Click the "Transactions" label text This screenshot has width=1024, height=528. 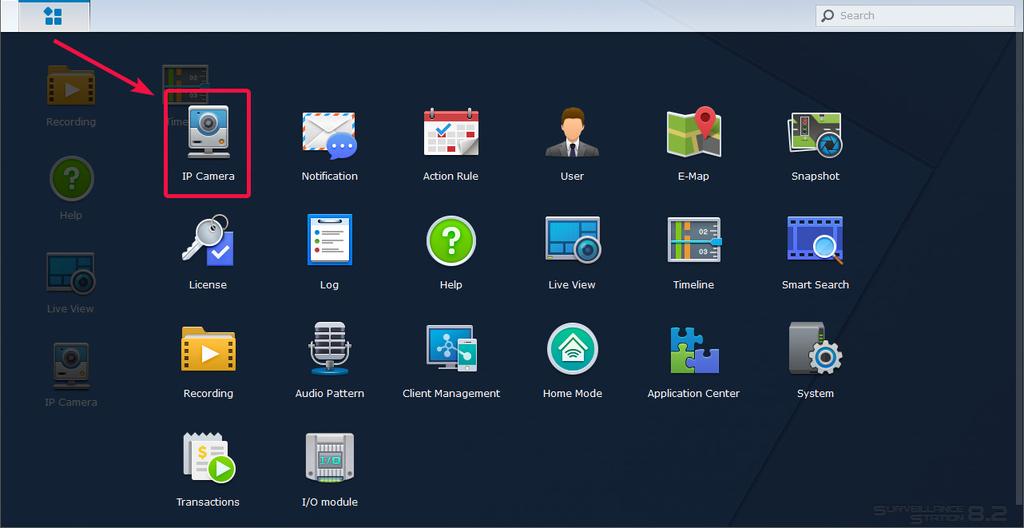(x=208, y=502)
